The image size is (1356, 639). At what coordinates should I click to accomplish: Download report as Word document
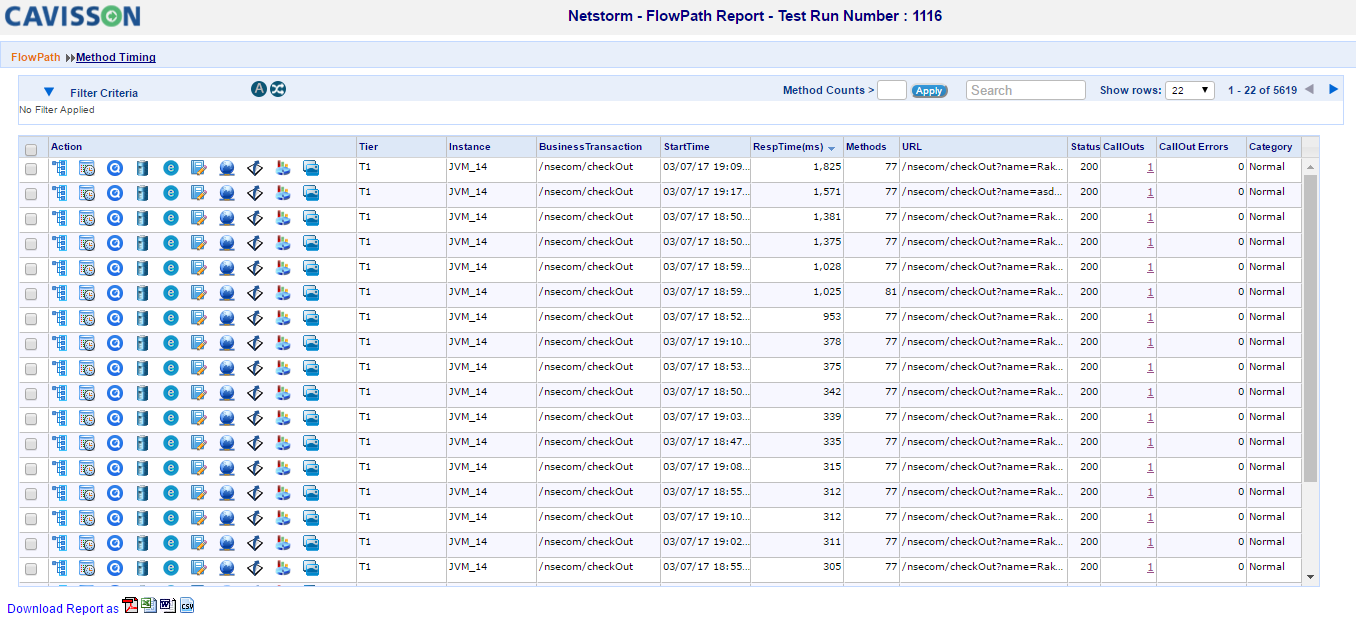point(168,606)
